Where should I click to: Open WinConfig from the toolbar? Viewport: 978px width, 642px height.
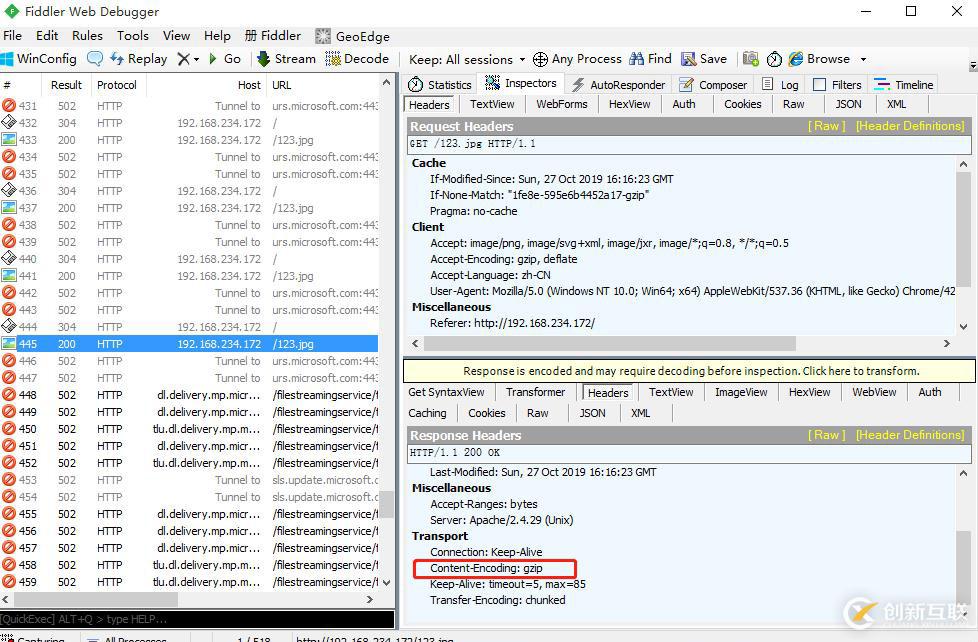click(x=39, y=59)
